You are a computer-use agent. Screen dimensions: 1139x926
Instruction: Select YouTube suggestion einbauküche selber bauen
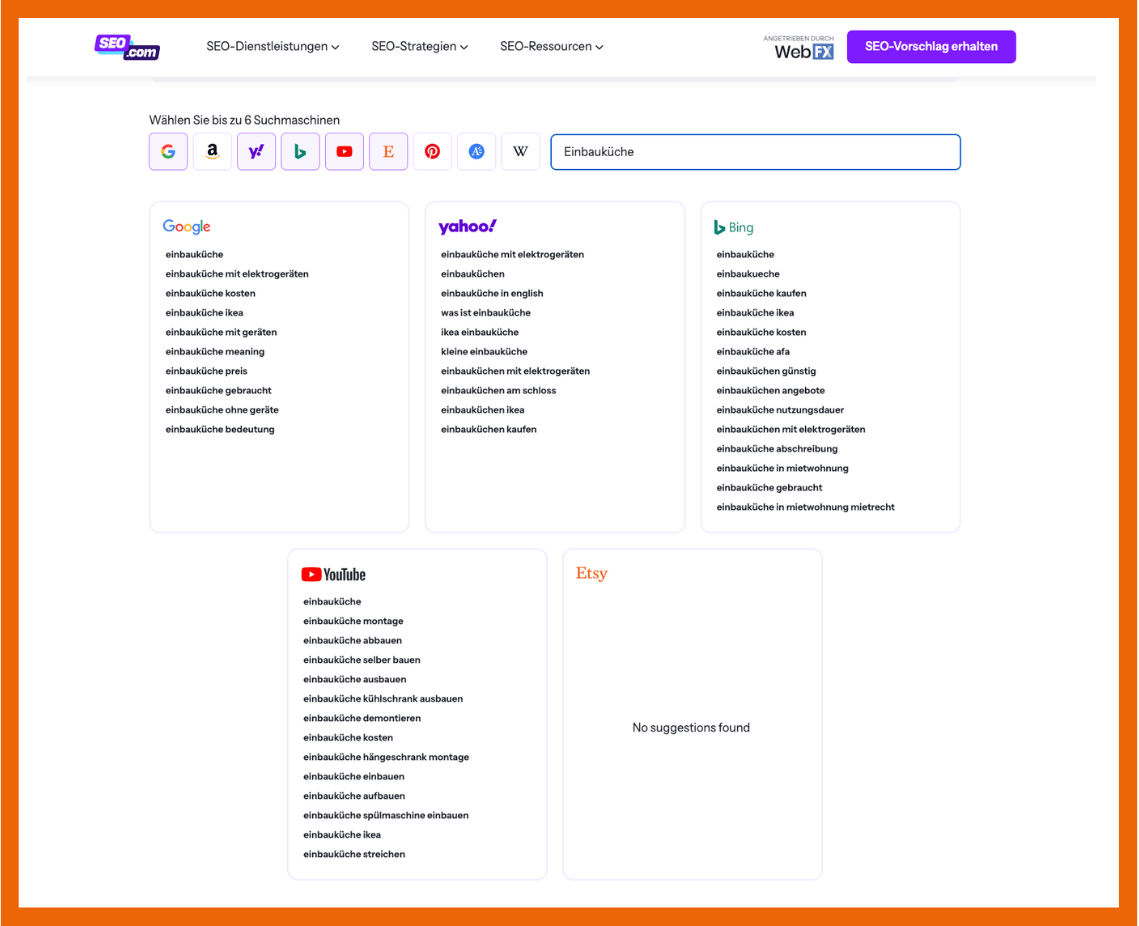pyautogui.click(x=361, y=660)
